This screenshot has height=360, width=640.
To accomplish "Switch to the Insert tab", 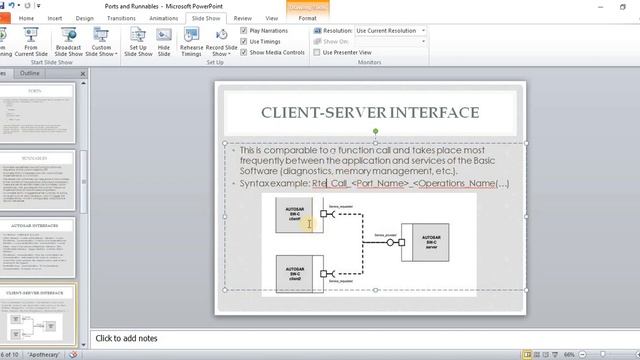I will [x=55, y=18].
